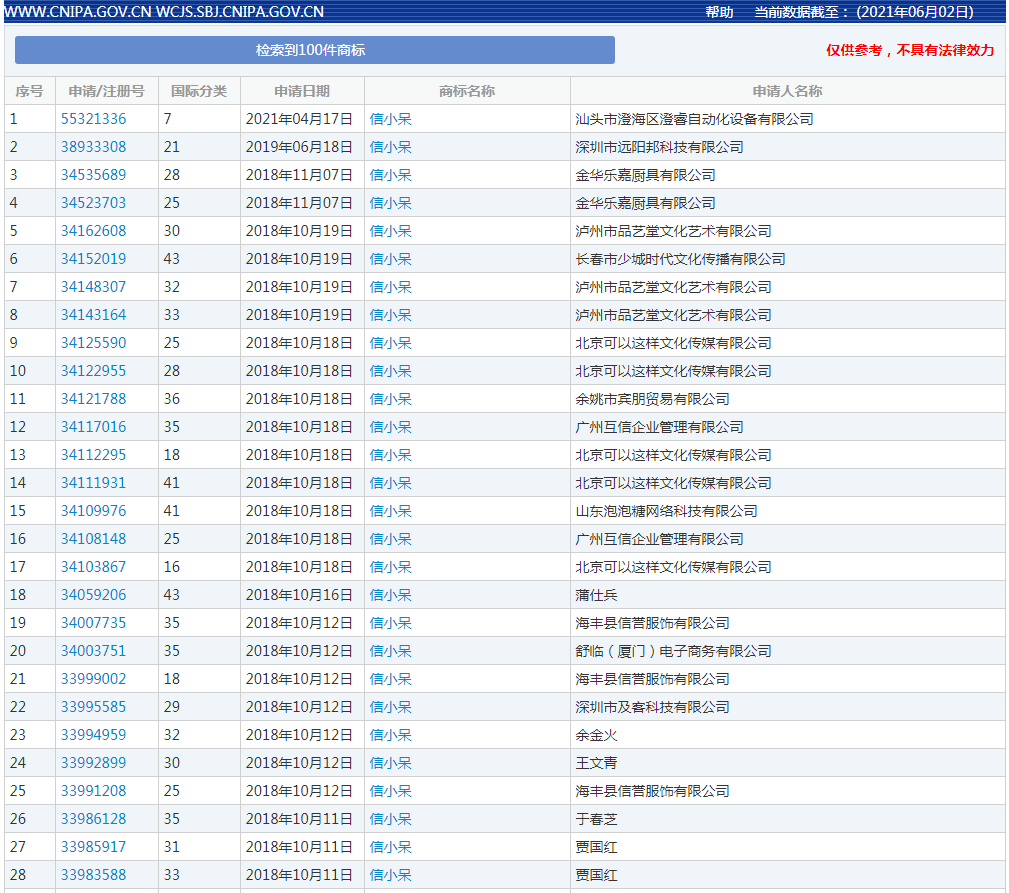Open application number 34111931

click(x=93, y=483)
